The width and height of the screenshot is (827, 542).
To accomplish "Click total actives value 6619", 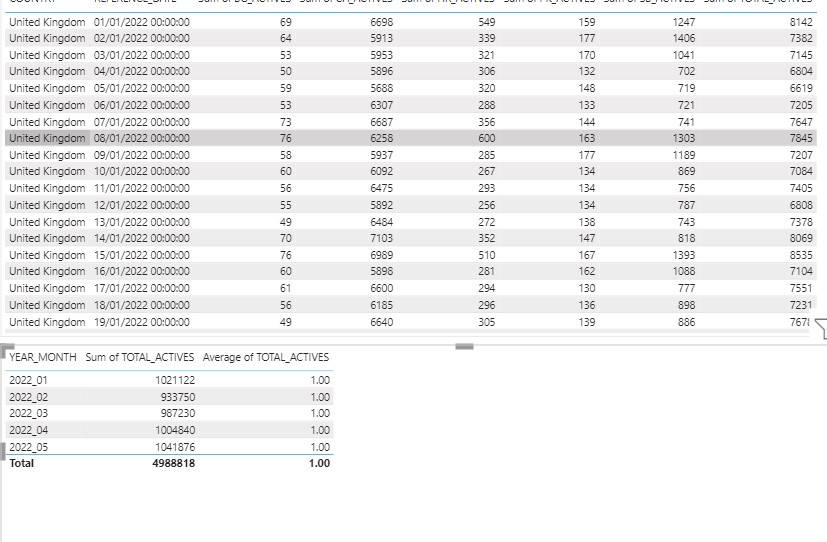I will [801, 88].
